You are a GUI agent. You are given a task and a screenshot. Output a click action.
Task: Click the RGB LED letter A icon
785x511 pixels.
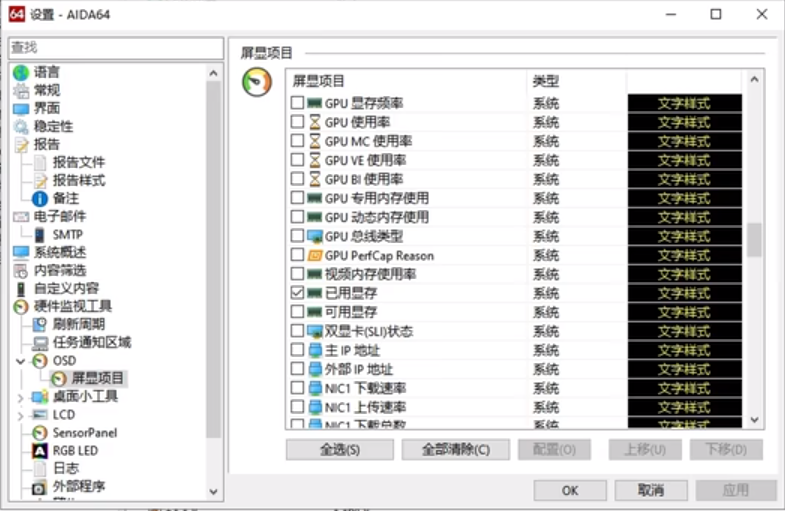pos(40,451)
